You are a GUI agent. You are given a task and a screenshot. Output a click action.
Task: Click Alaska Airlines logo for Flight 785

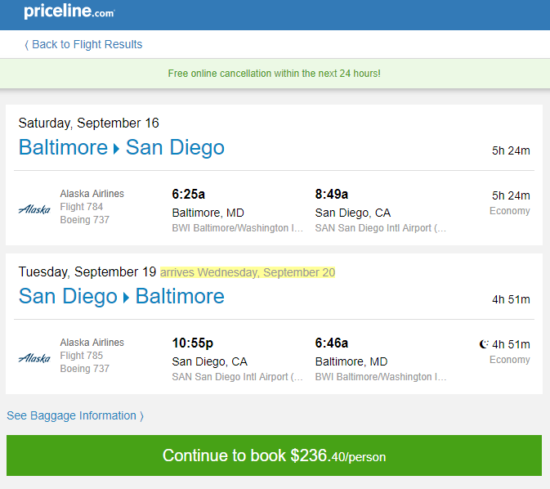pos(34,358)
